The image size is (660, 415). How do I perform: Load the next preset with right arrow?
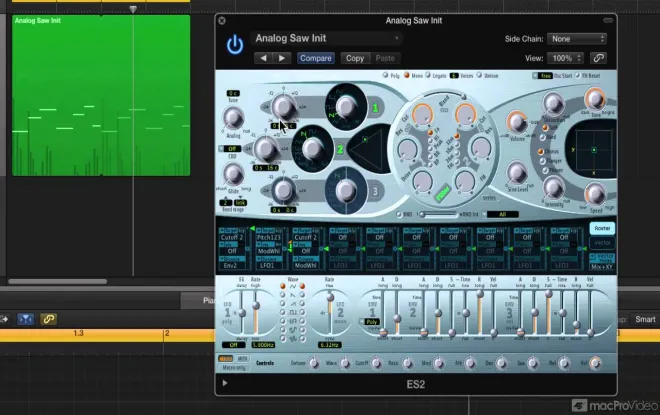282,58
